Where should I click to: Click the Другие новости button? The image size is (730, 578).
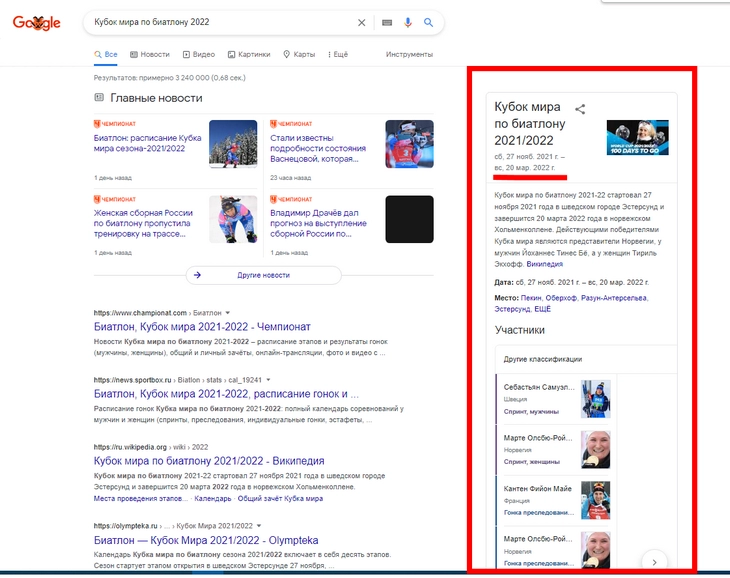click(264, 275)
